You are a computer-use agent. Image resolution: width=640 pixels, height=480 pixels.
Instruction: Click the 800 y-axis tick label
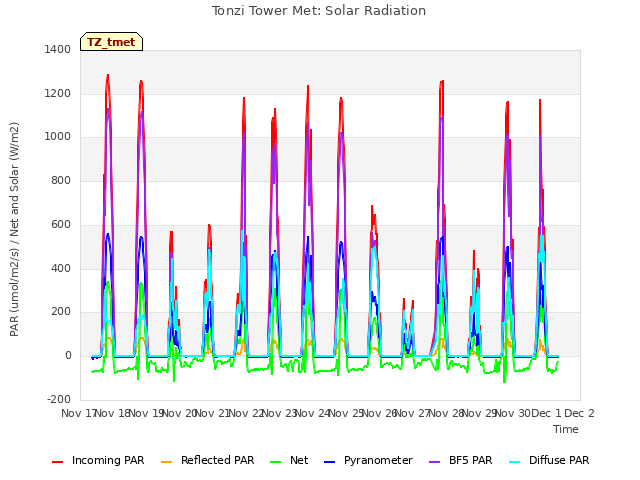61,180
